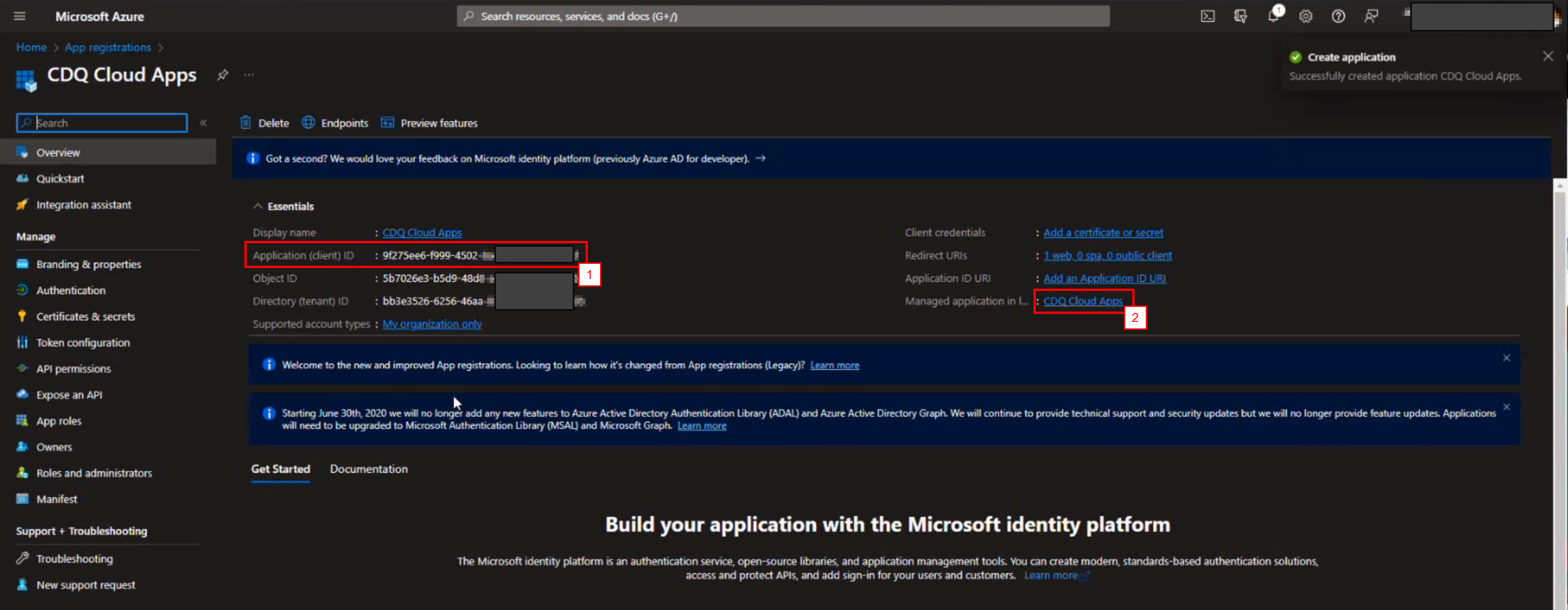Screen dimensions: 1568x610
Task: Click Add a certificate or secret
Action: tap(1103, 232)
